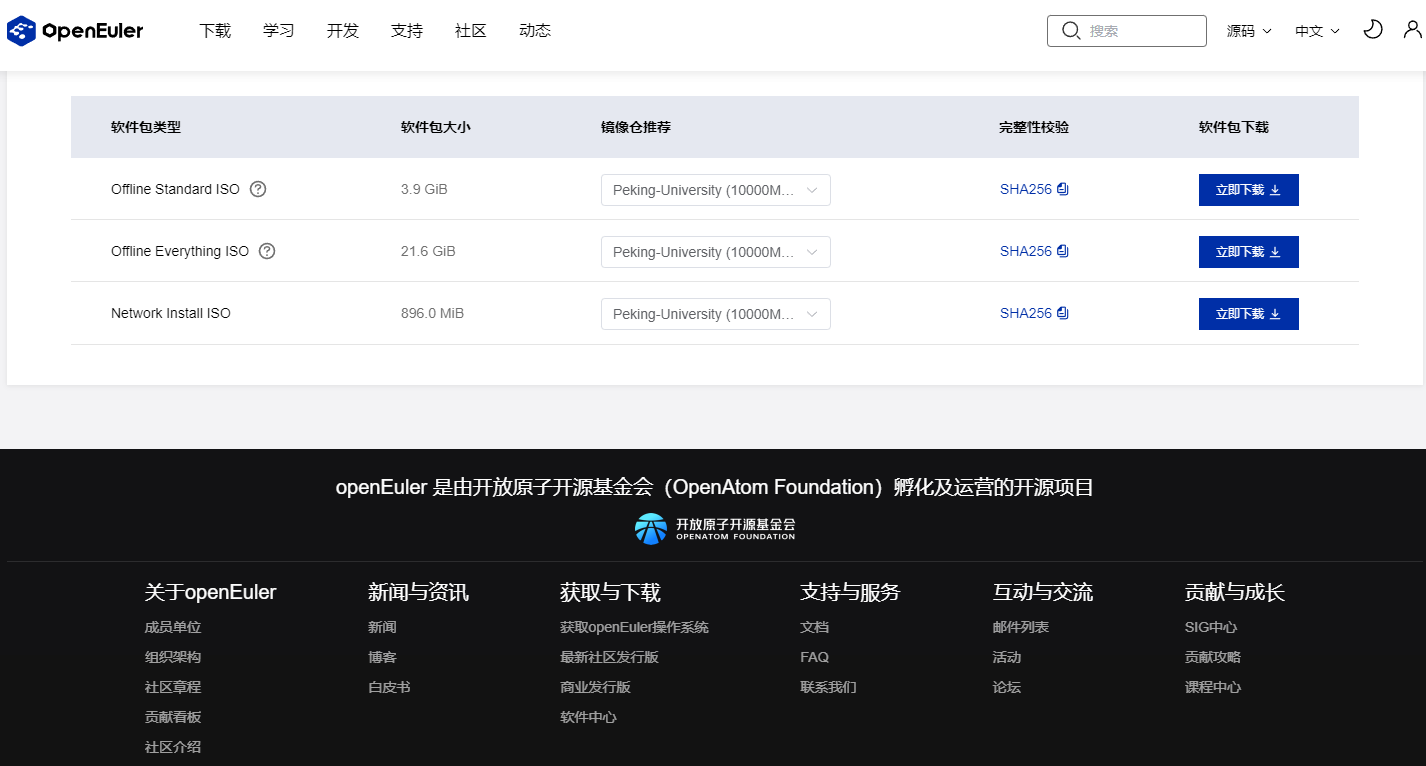Open mirror dropdown for Offline Standard ISO

pyautogui.click(x=716, y=190)
